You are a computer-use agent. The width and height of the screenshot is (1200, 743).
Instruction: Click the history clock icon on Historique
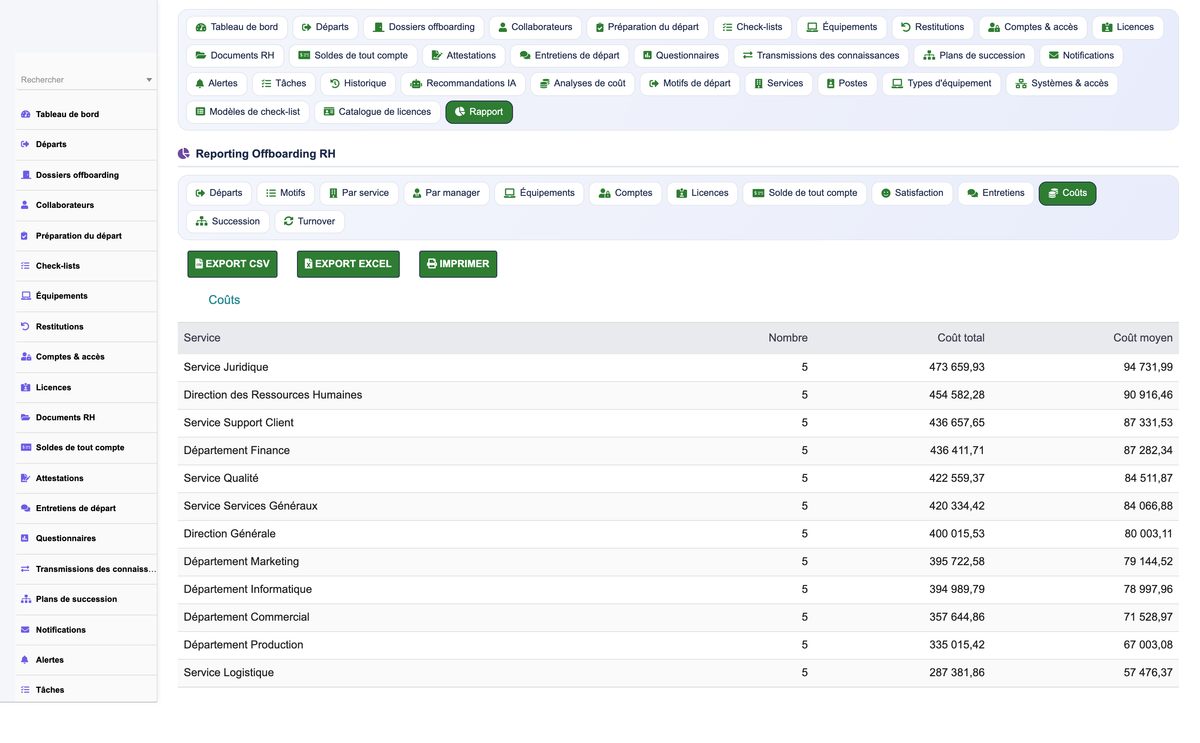335,84
